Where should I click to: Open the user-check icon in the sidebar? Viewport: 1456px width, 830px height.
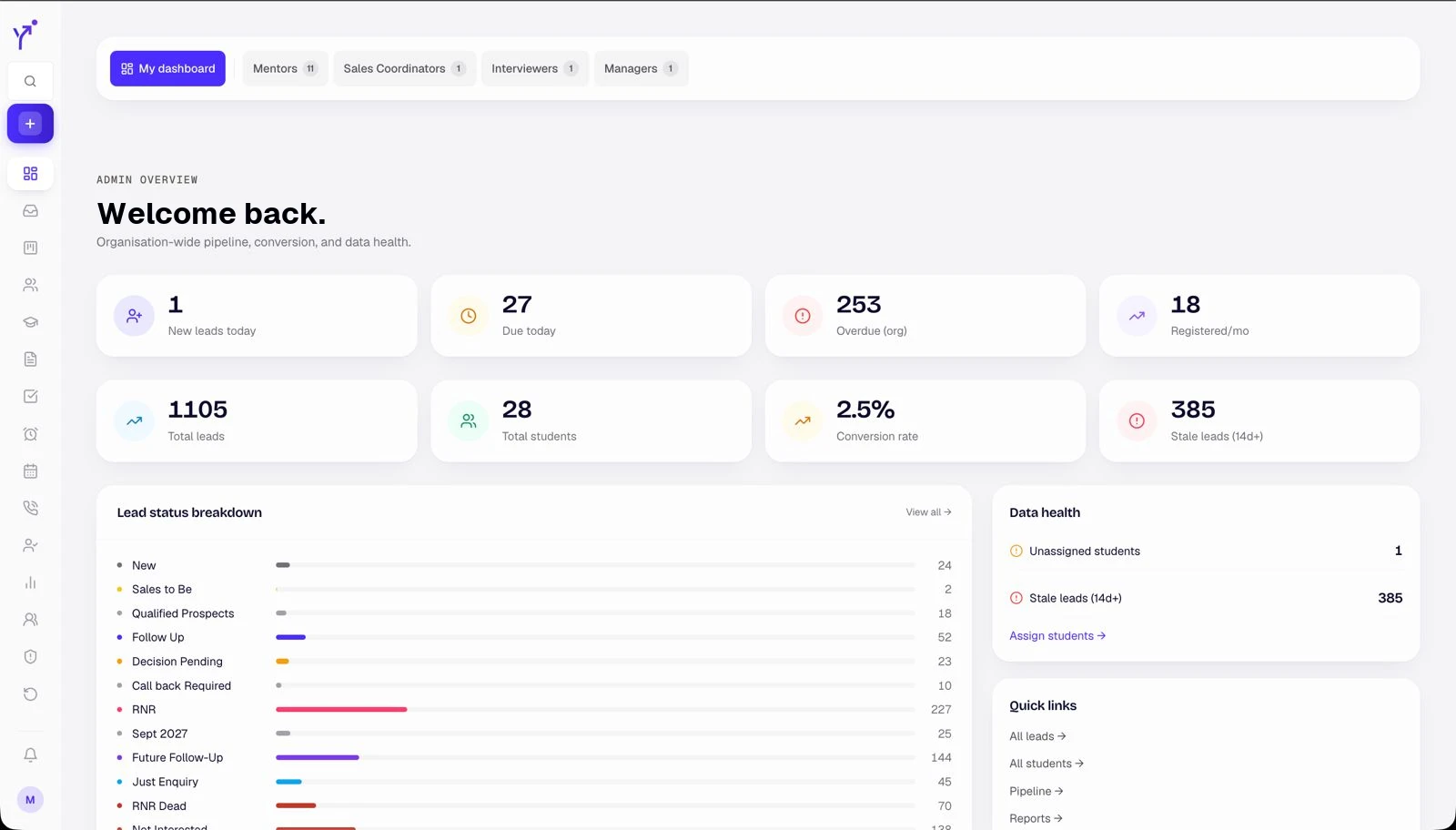(30, 545)
